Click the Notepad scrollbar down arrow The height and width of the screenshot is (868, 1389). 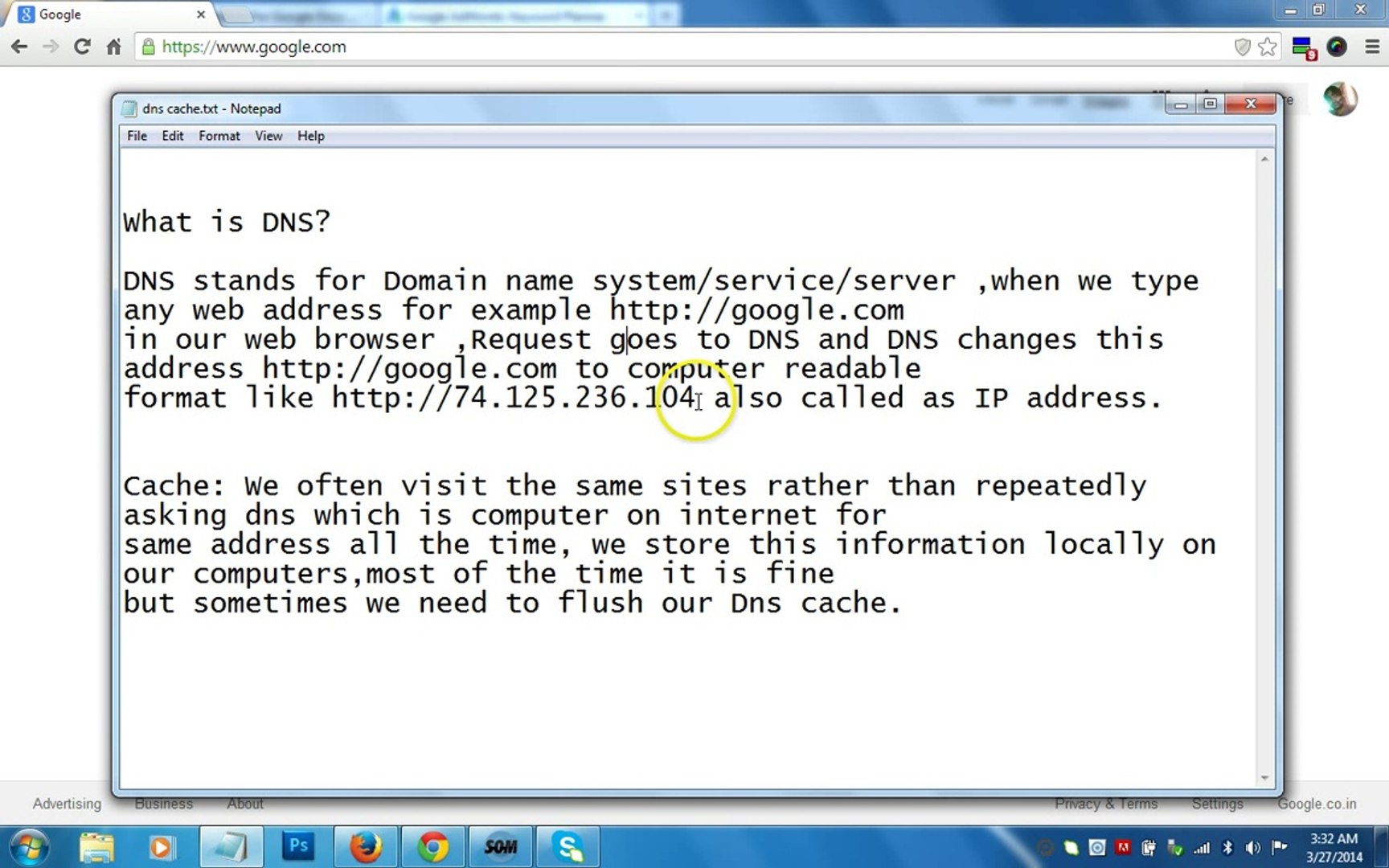[1264, 777]
